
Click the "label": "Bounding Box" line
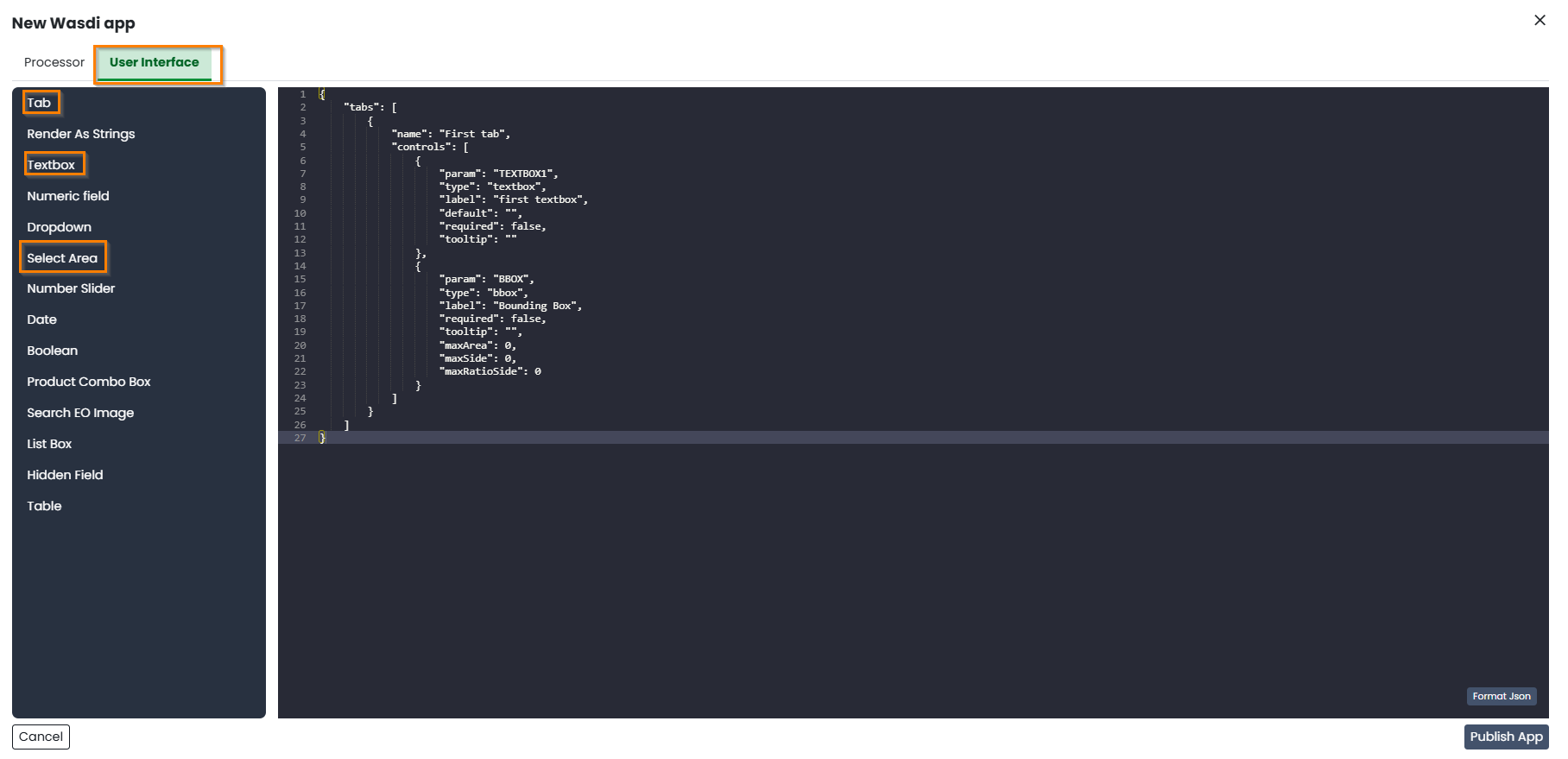tap(510, 306)
